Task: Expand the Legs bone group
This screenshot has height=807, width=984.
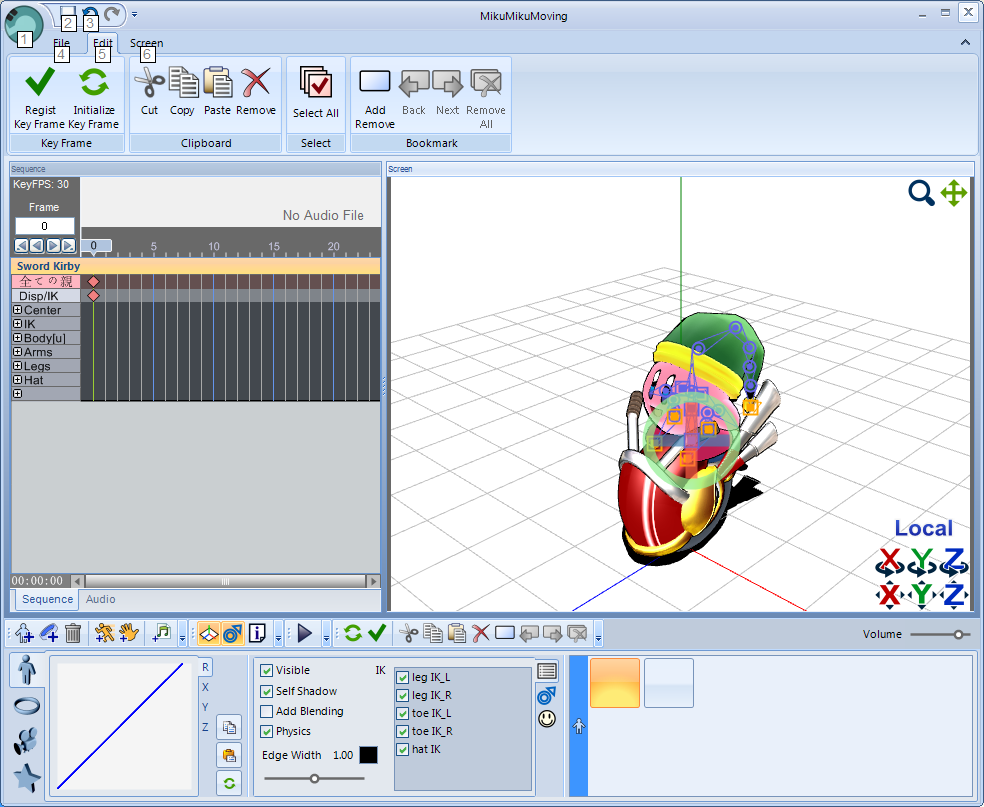Action: (18, 366)
